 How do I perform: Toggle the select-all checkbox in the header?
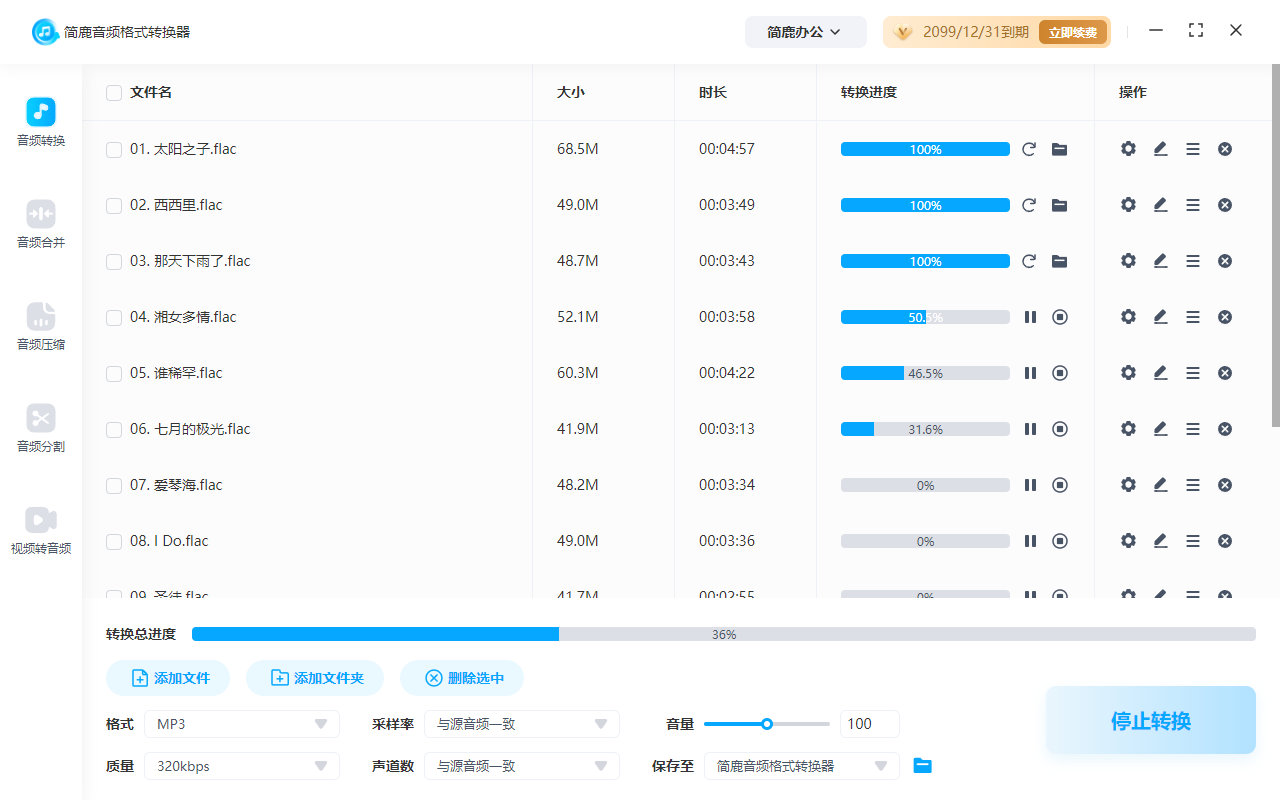pyautogui.click(x=114, y=92)
